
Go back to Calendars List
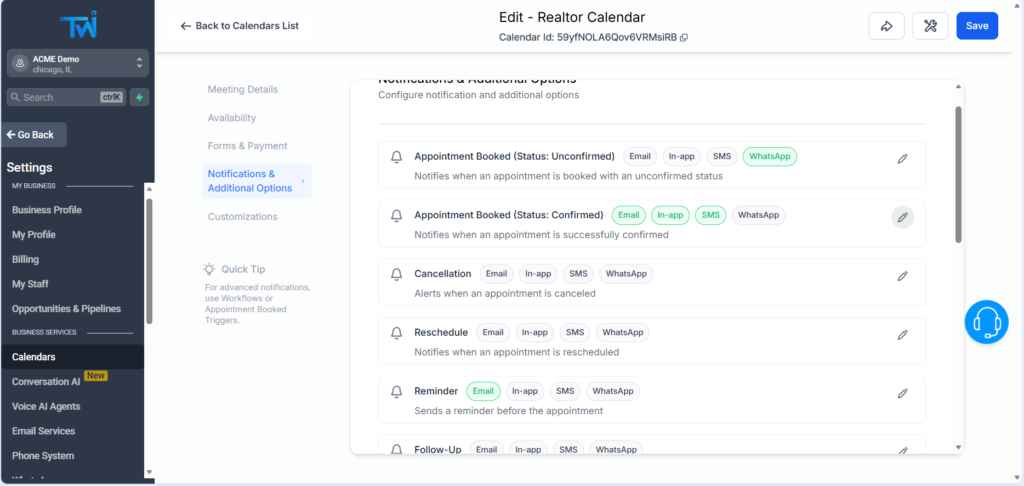(x=240, y=26)
